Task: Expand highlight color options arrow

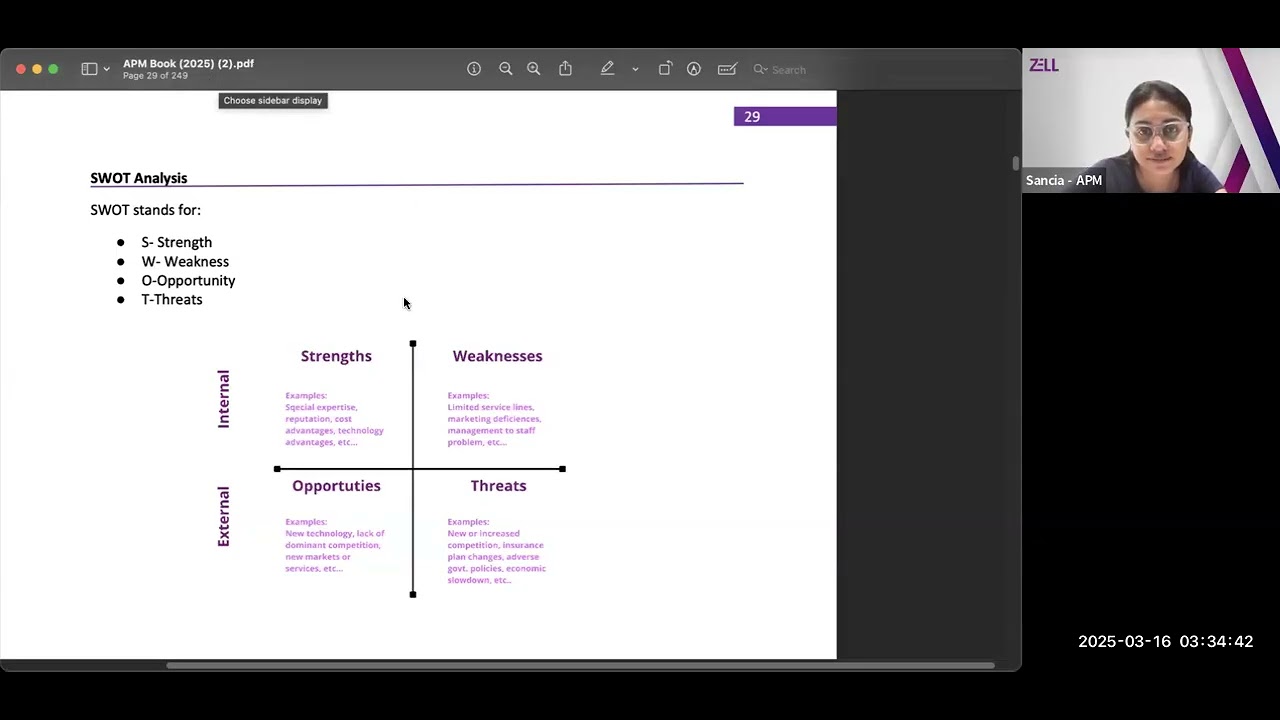Action: 635,69
